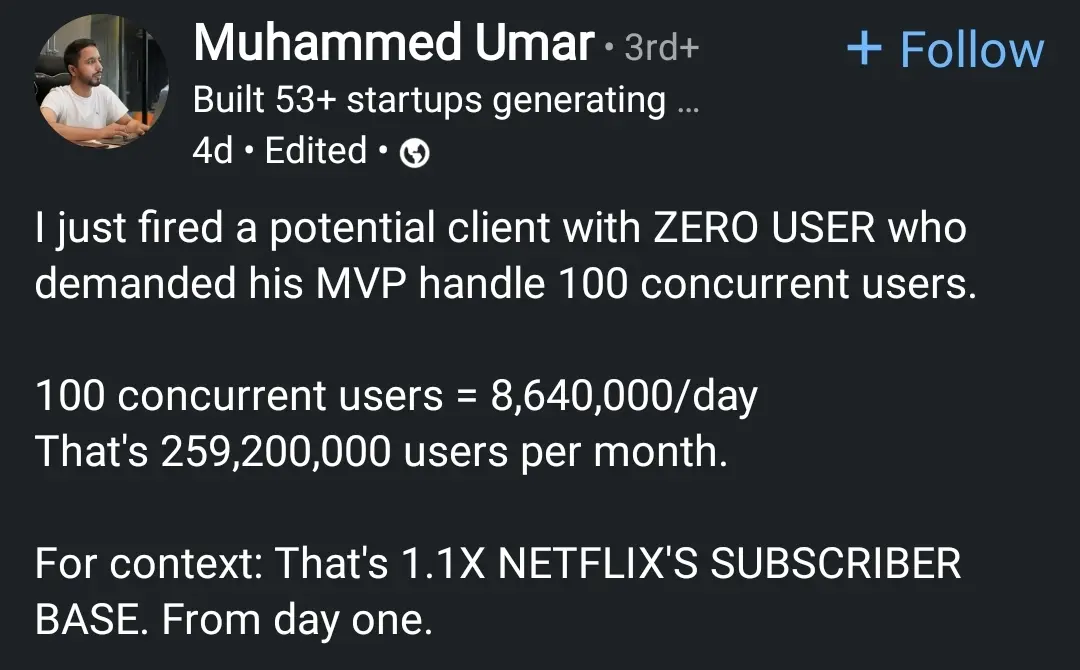This screenshot has height=670, width=1080.
Task: Open Muhammed Umar's profile photo
Action: coord(102,84)
